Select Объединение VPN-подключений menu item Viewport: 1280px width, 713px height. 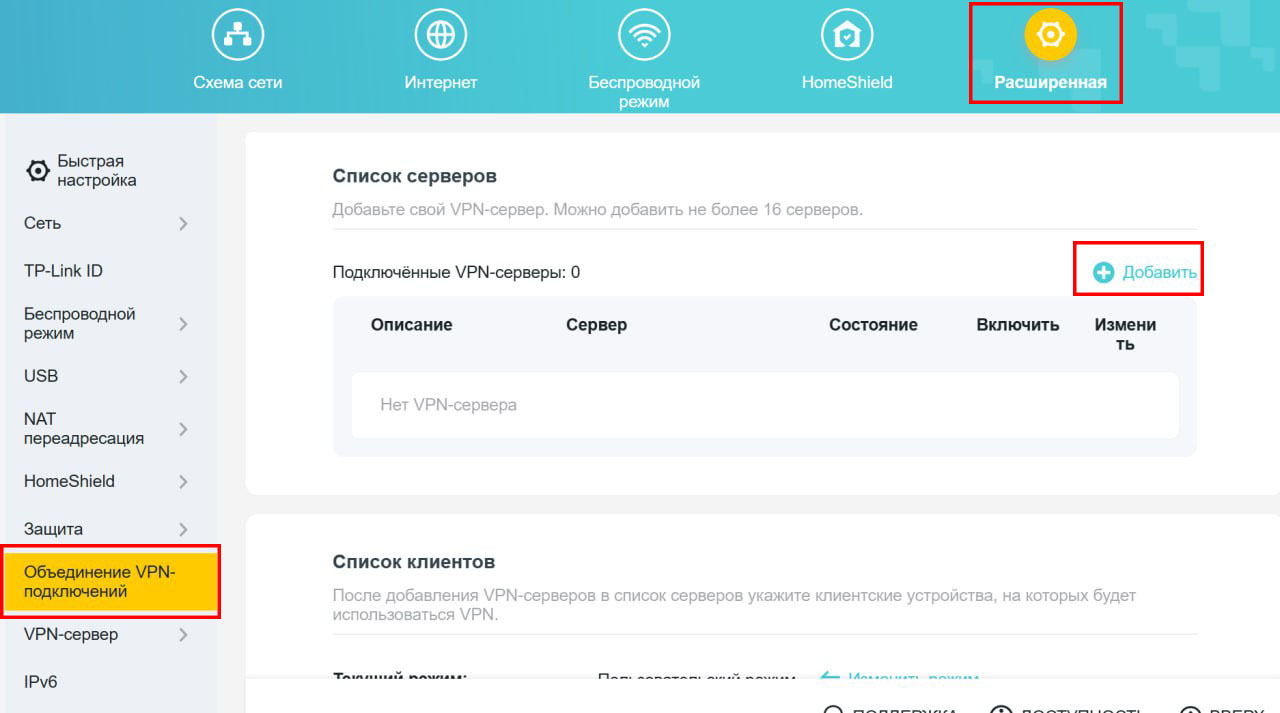pos(100,582)
